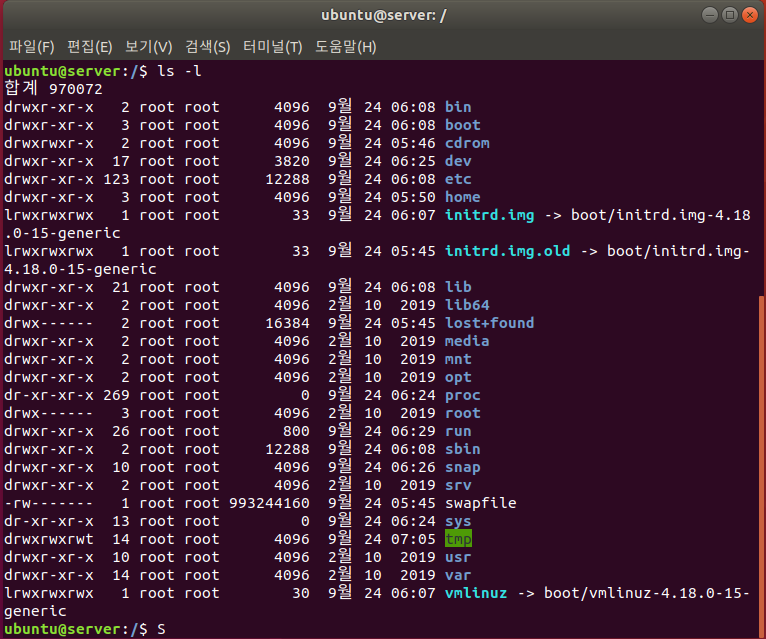The image size is (766, 639).
Task: Click the highlighted 'tmp' directory name
Action: click(458, 539)
